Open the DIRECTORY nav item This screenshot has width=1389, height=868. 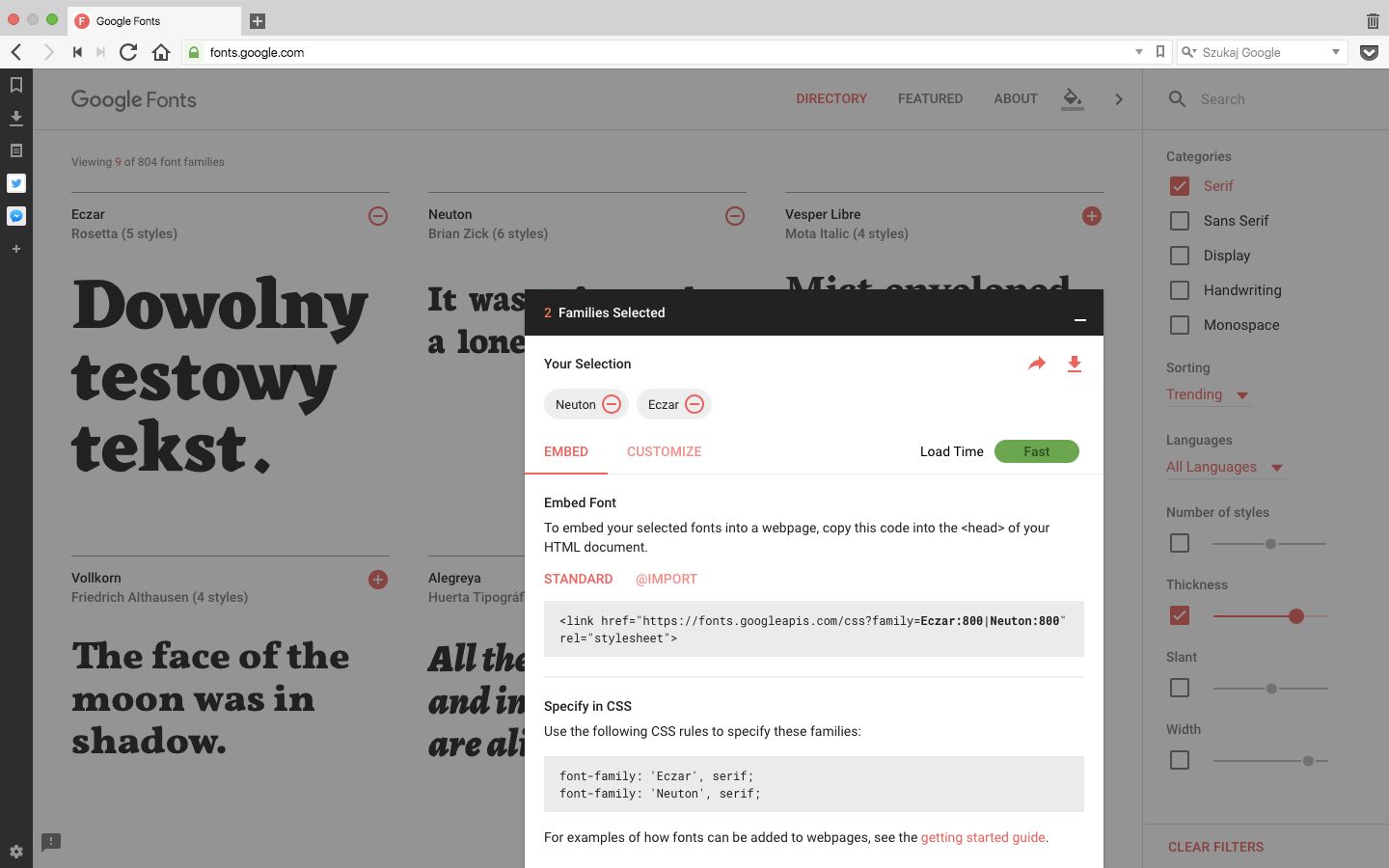point(831,98)
